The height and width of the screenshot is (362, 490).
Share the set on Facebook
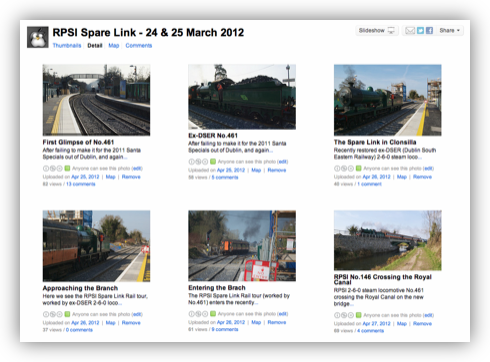click(x=429, y=31)
